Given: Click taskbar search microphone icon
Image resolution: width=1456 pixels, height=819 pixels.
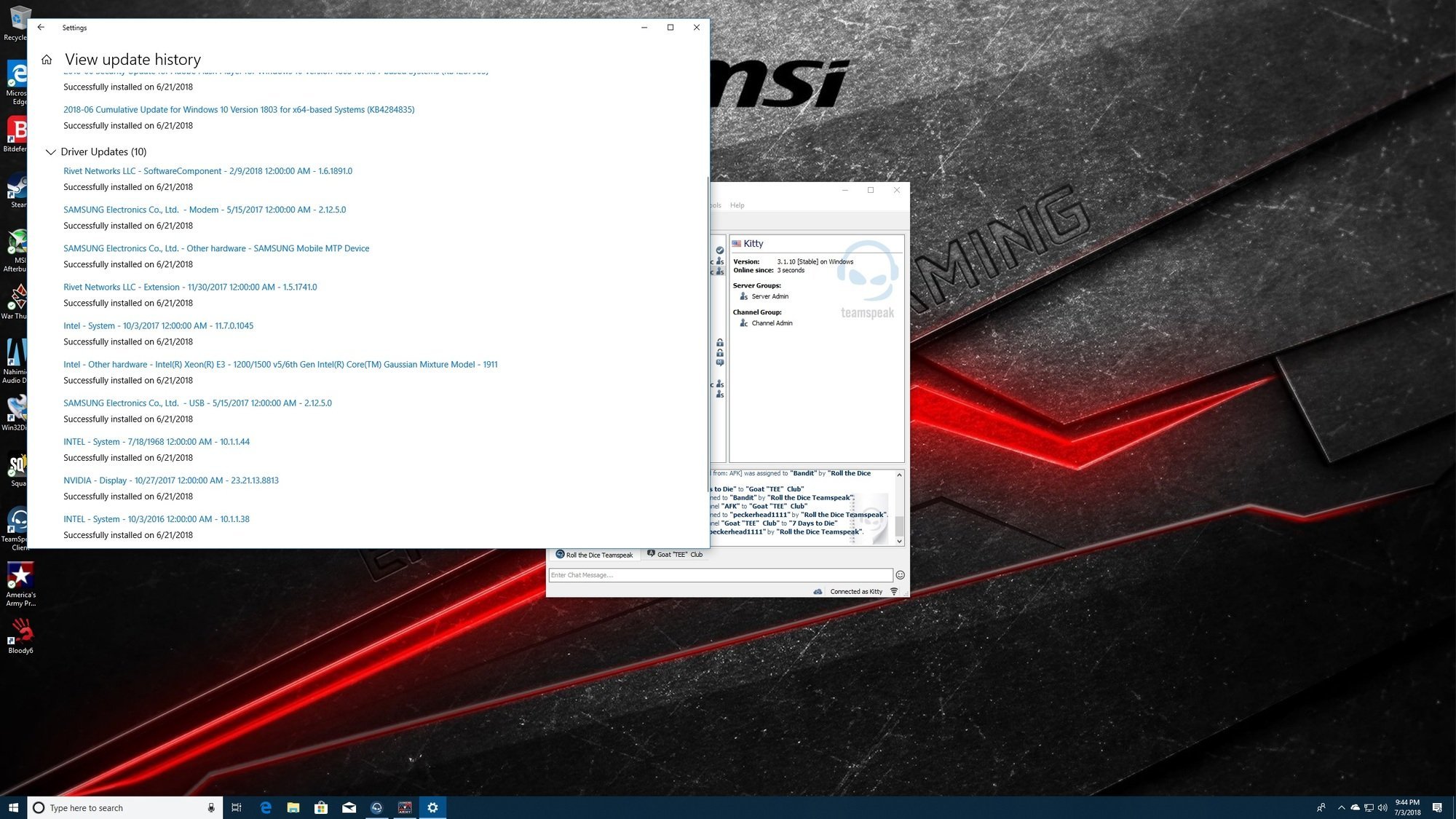Looking at the screenshot, I should tap(211, 807).
